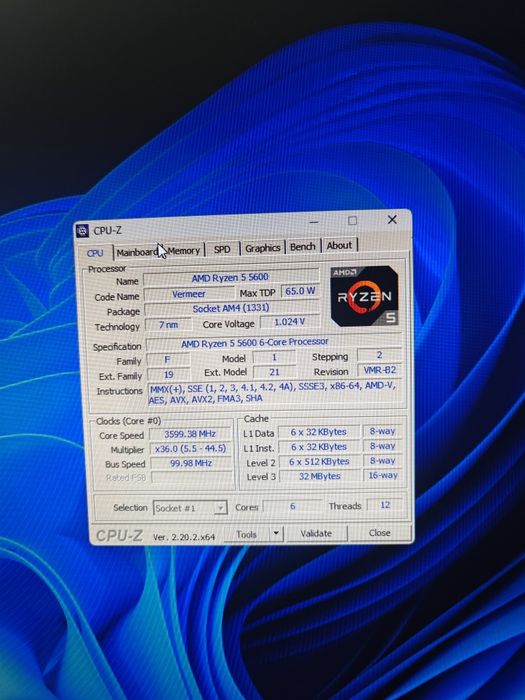Click the package value Socket AM4 (1331)

(x=231, y=308)
